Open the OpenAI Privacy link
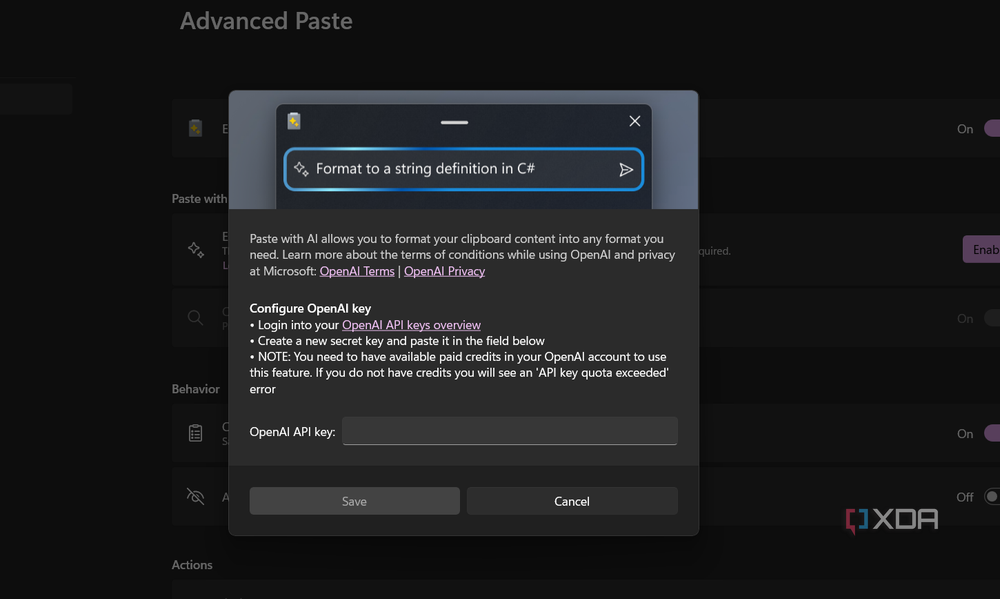The height and width of the screenshot is (599, 1000). tap(445, 271)
